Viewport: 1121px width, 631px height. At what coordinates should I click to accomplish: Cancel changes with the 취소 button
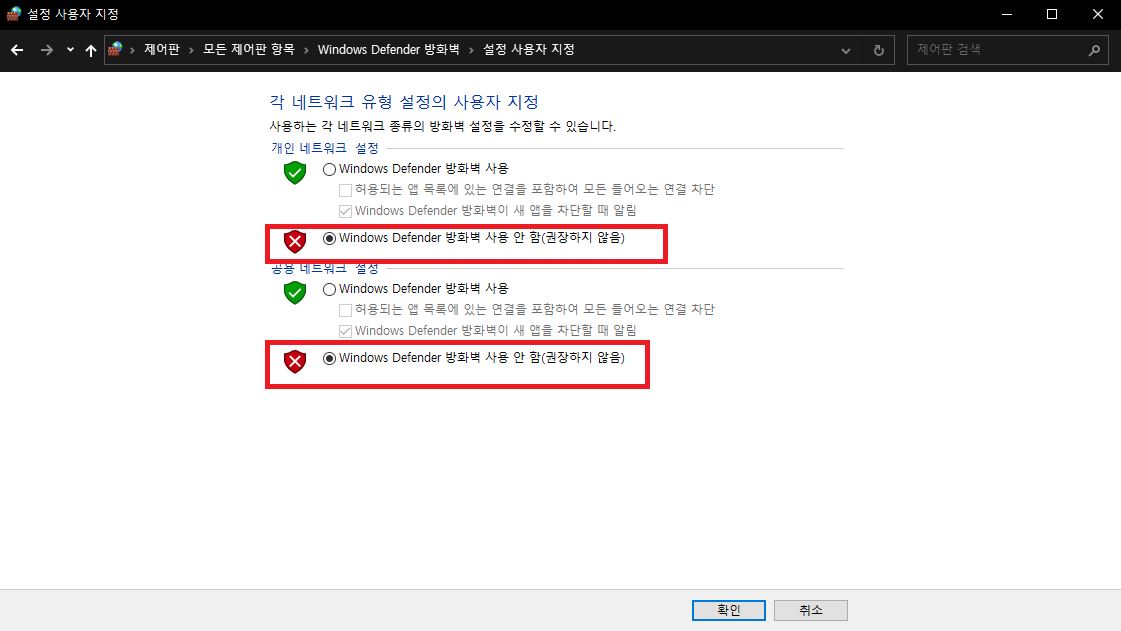pyautogui.click(x=811, y=610)
